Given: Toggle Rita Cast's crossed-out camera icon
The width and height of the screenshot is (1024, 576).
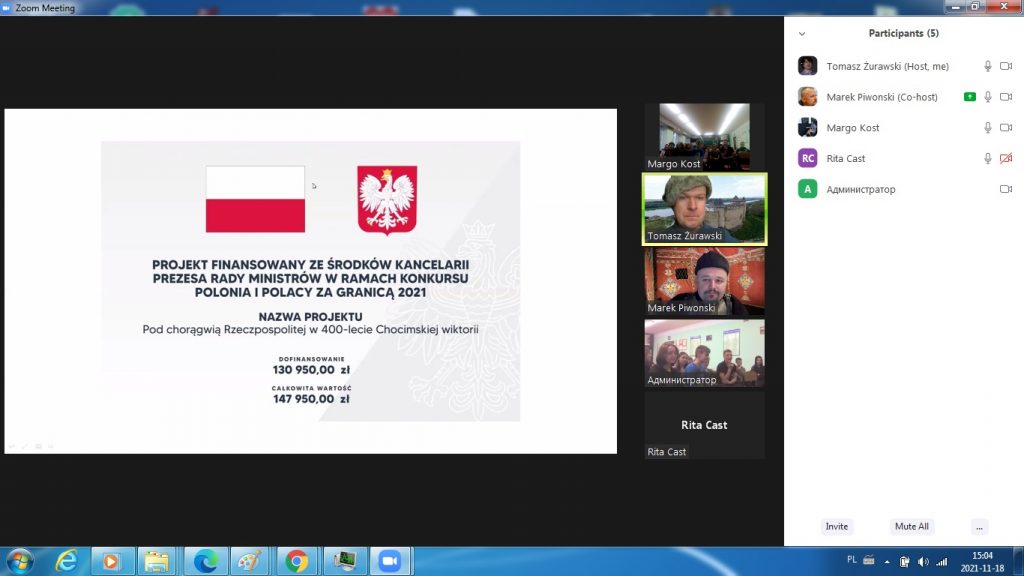Looking at the screenshot, I should [1006, 159].
